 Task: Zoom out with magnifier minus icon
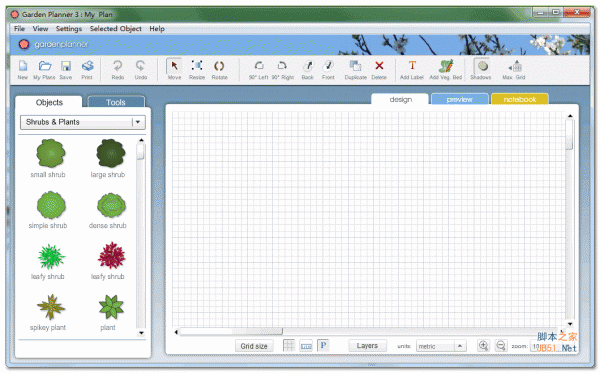click(x=501, y=346)
